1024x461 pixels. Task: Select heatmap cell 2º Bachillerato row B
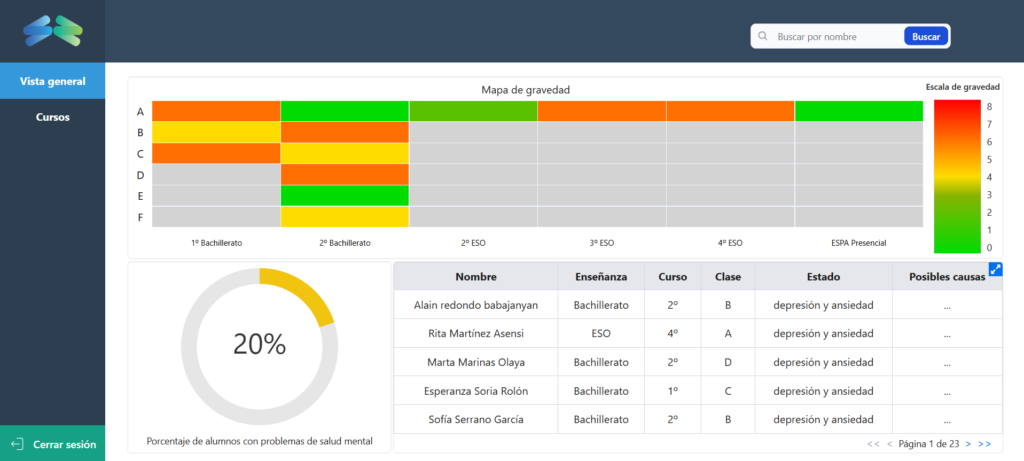[345, 133]
